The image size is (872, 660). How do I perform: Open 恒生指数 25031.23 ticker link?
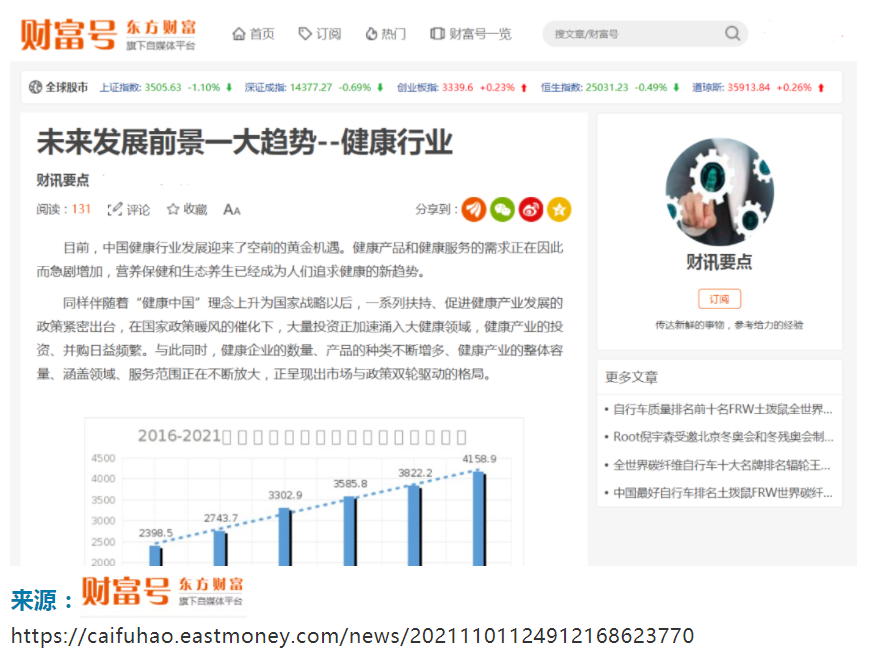(x=610, y=87)
